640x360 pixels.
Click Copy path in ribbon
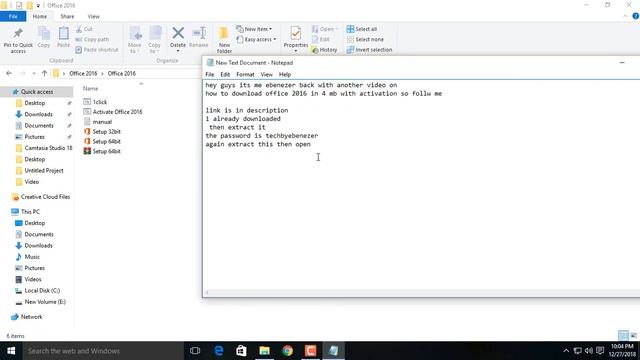click(x=92, y=40)
